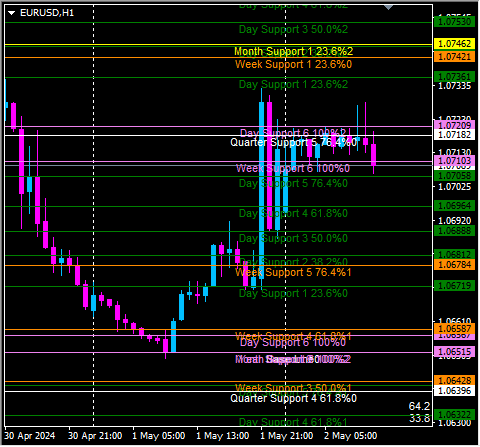Click the white 1.07182 price tag

tap(454, 135)
